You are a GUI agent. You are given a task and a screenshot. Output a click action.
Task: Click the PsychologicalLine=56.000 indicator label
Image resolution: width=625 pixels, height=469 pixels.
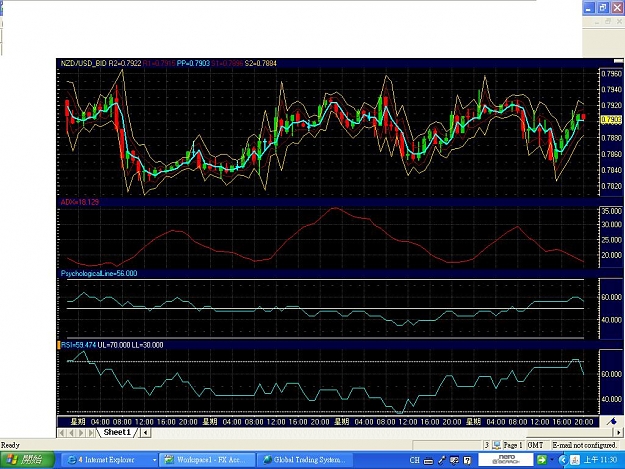[99, 273]
